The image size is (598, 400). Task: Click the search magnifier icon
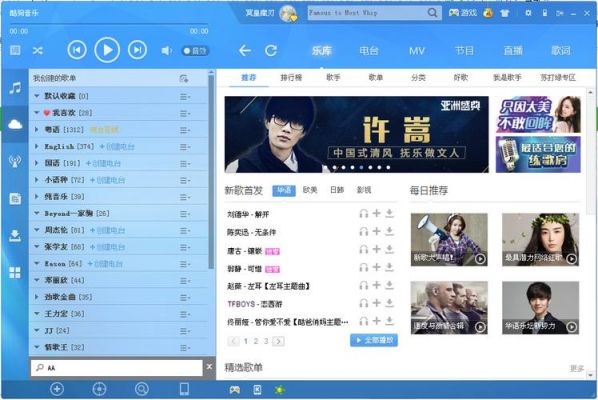[x=432, y=13]
